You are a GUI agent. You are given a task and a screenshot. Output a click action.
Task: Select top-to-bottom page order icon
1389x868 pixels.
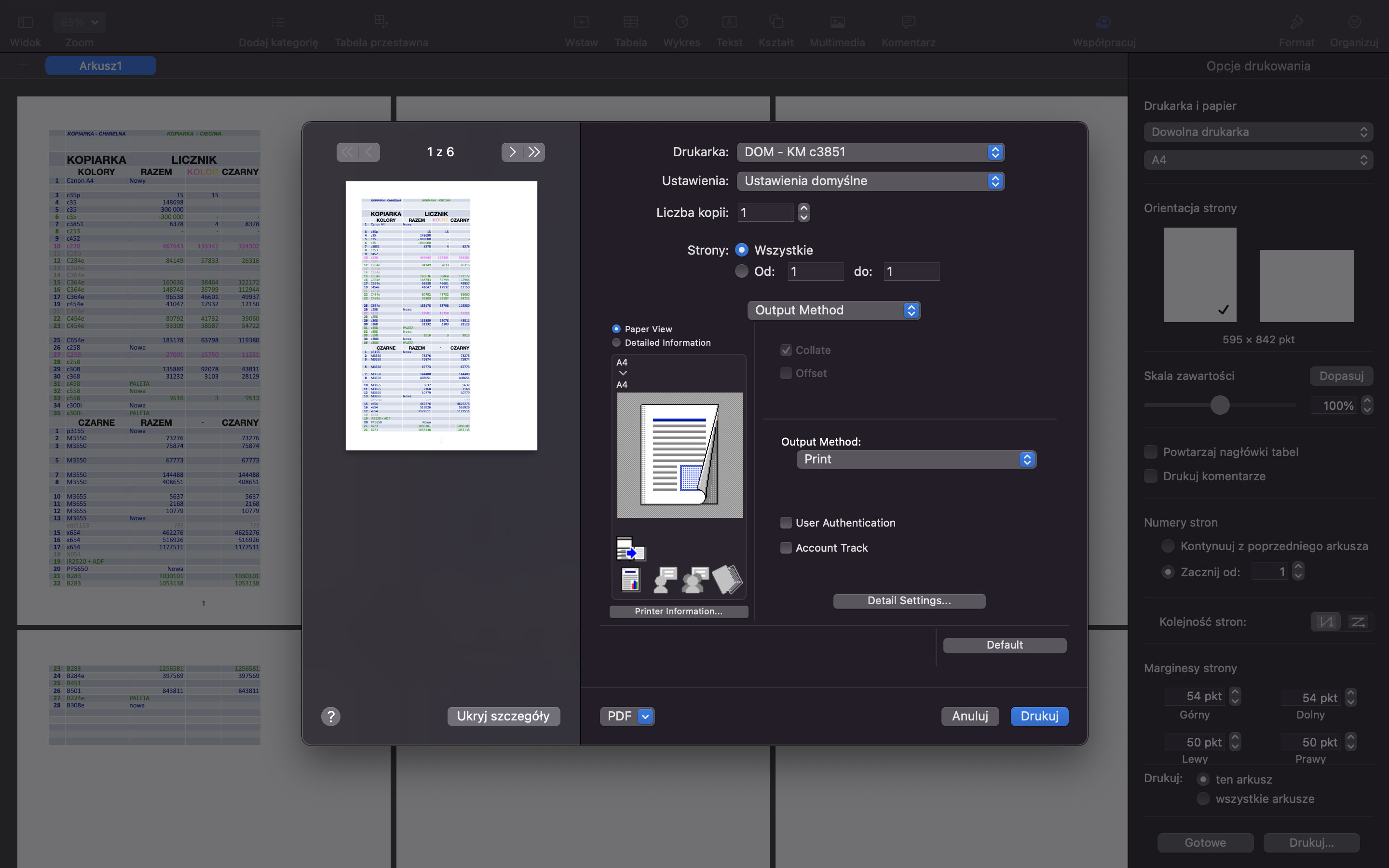click(x=1326, y=622)
